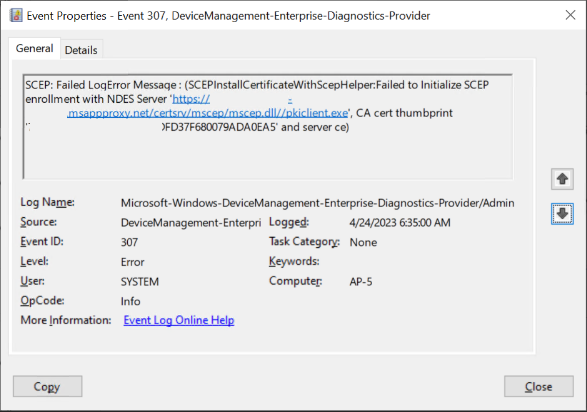Viewport: 587px width, 412px height.
Task: Open the msappproxy.net pkiclient.exe URL link
Action: coord(208,113)
